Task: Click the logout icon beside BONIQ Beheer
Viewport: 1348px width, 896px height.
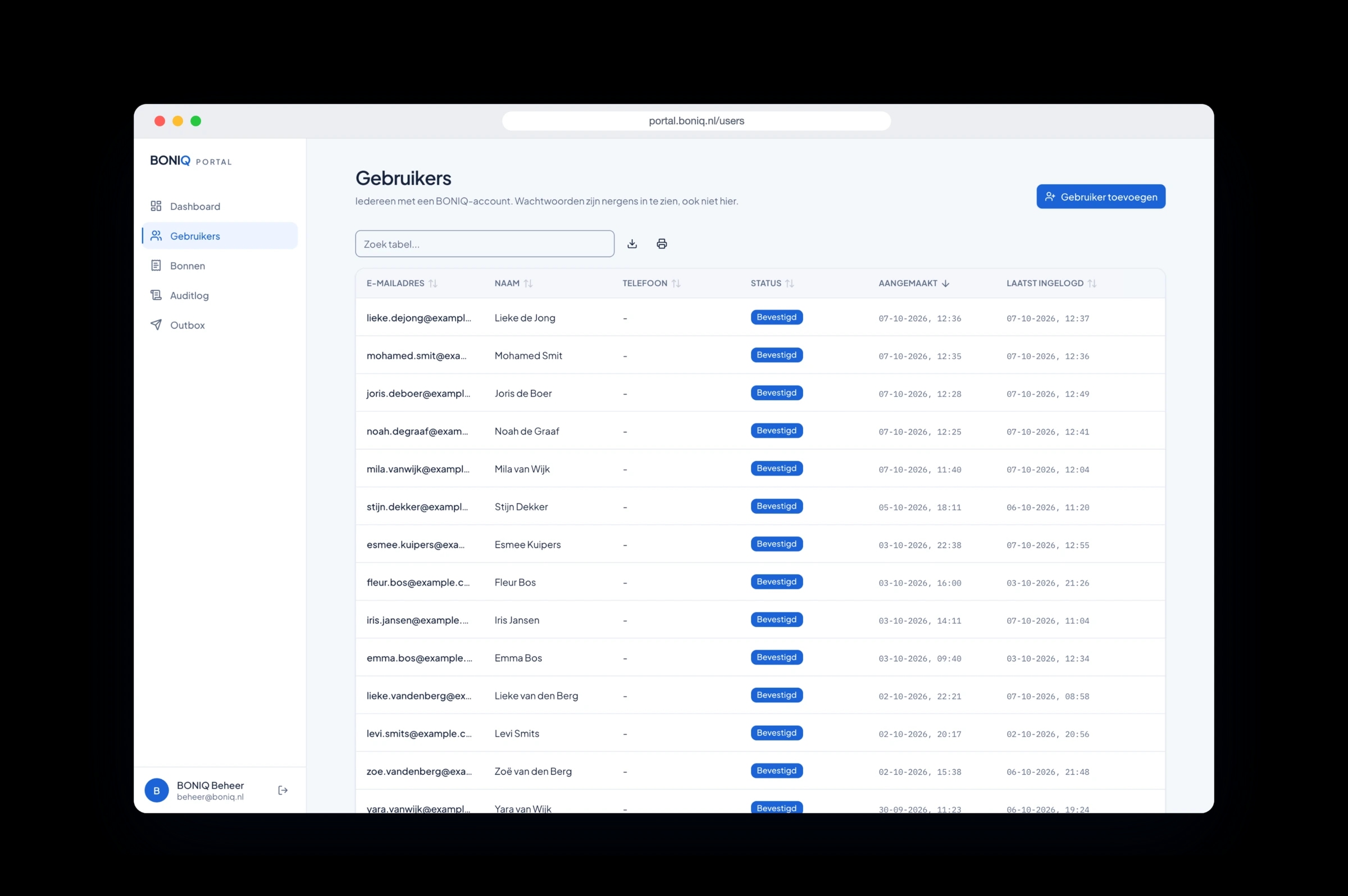Action: click(283, 790)
